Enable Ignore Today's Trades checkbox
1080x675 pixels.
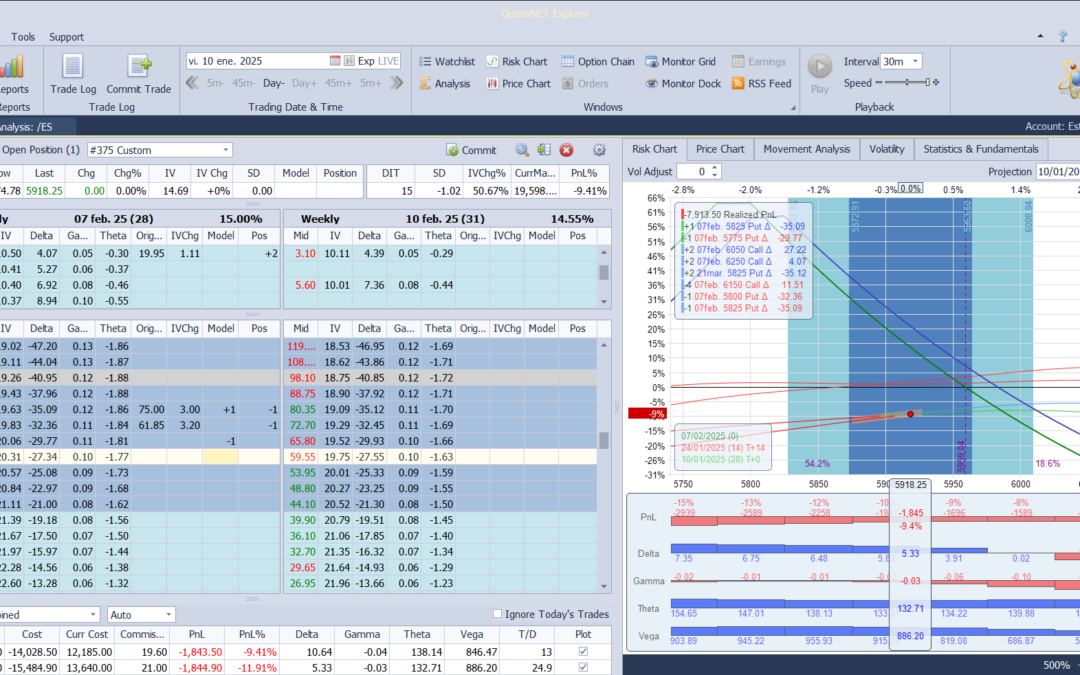tap(499, 614)
